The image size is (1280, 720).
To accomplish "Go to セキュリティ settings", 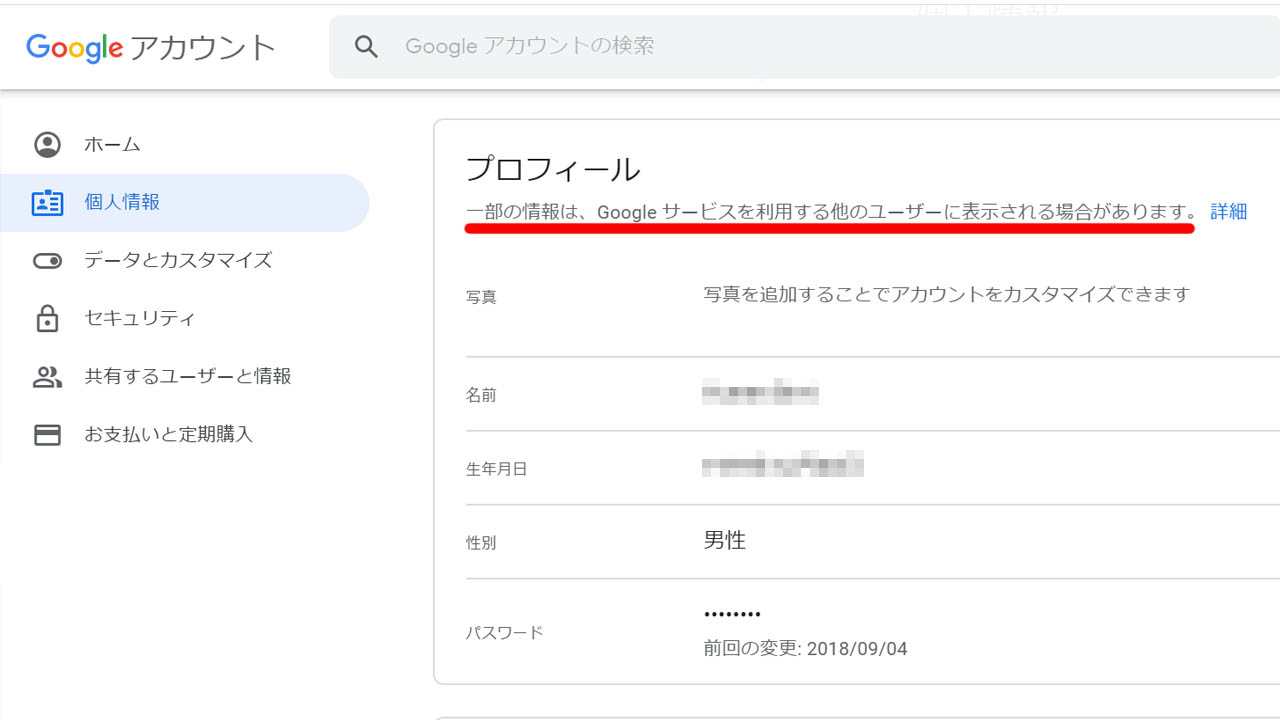I will point(140,319).
